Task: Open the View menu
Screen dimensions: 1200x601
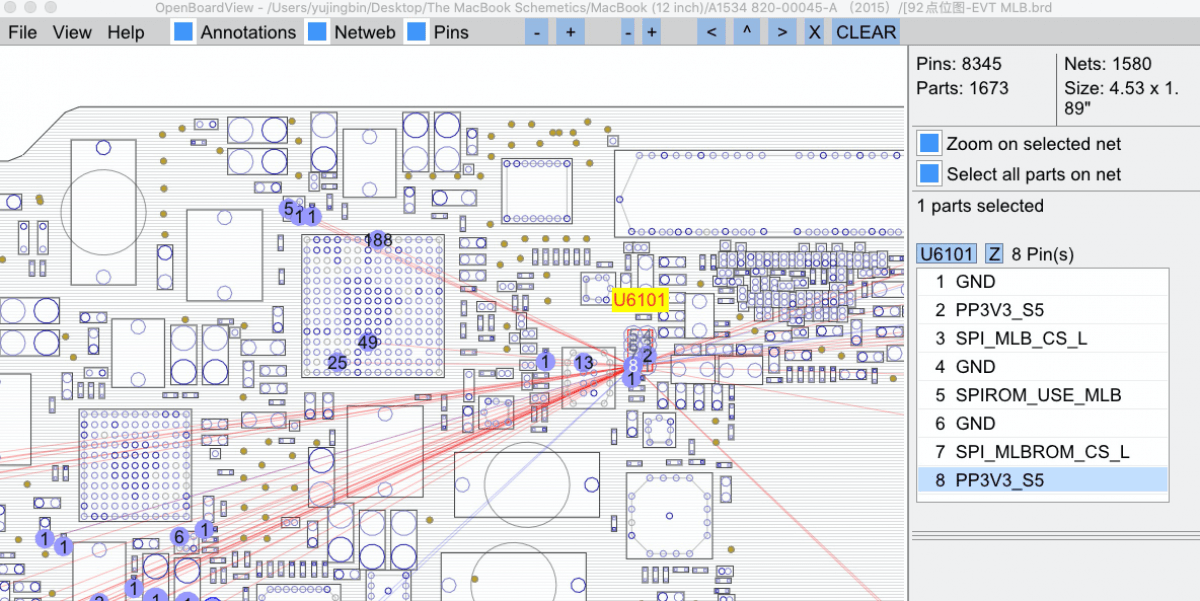Action: pos(72,32)
